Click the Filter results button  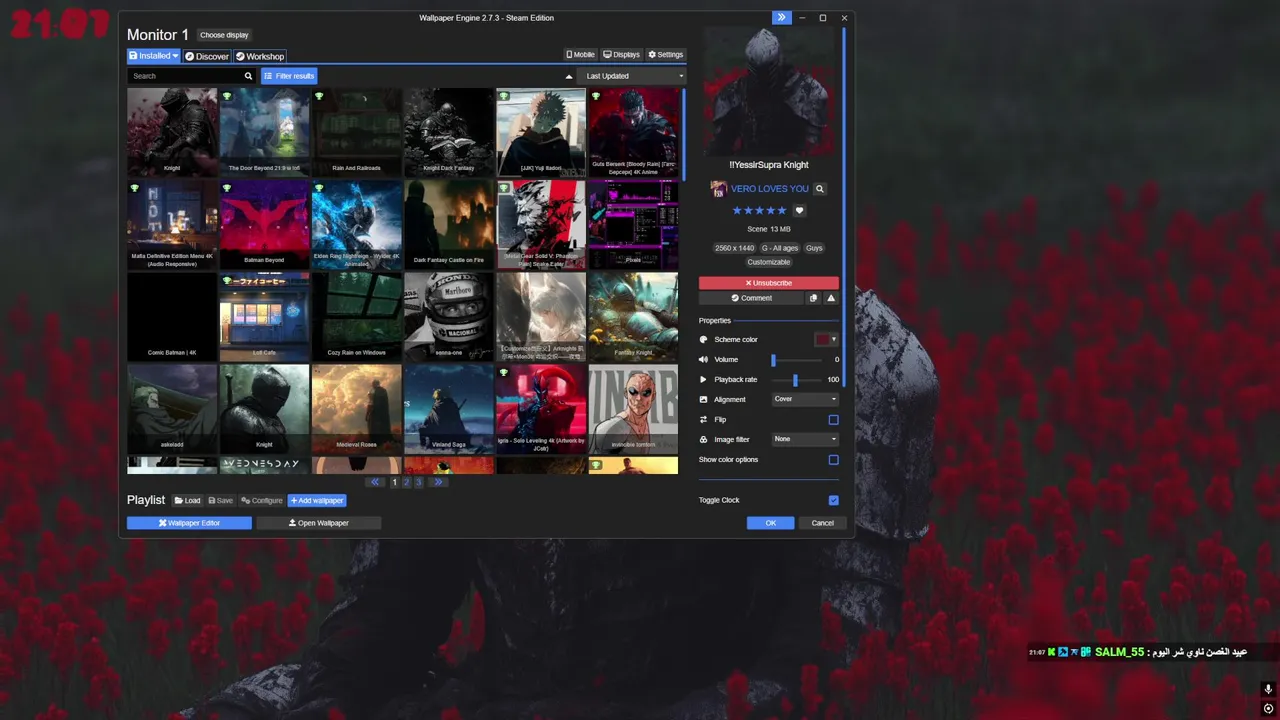click(x=289, y=76)
